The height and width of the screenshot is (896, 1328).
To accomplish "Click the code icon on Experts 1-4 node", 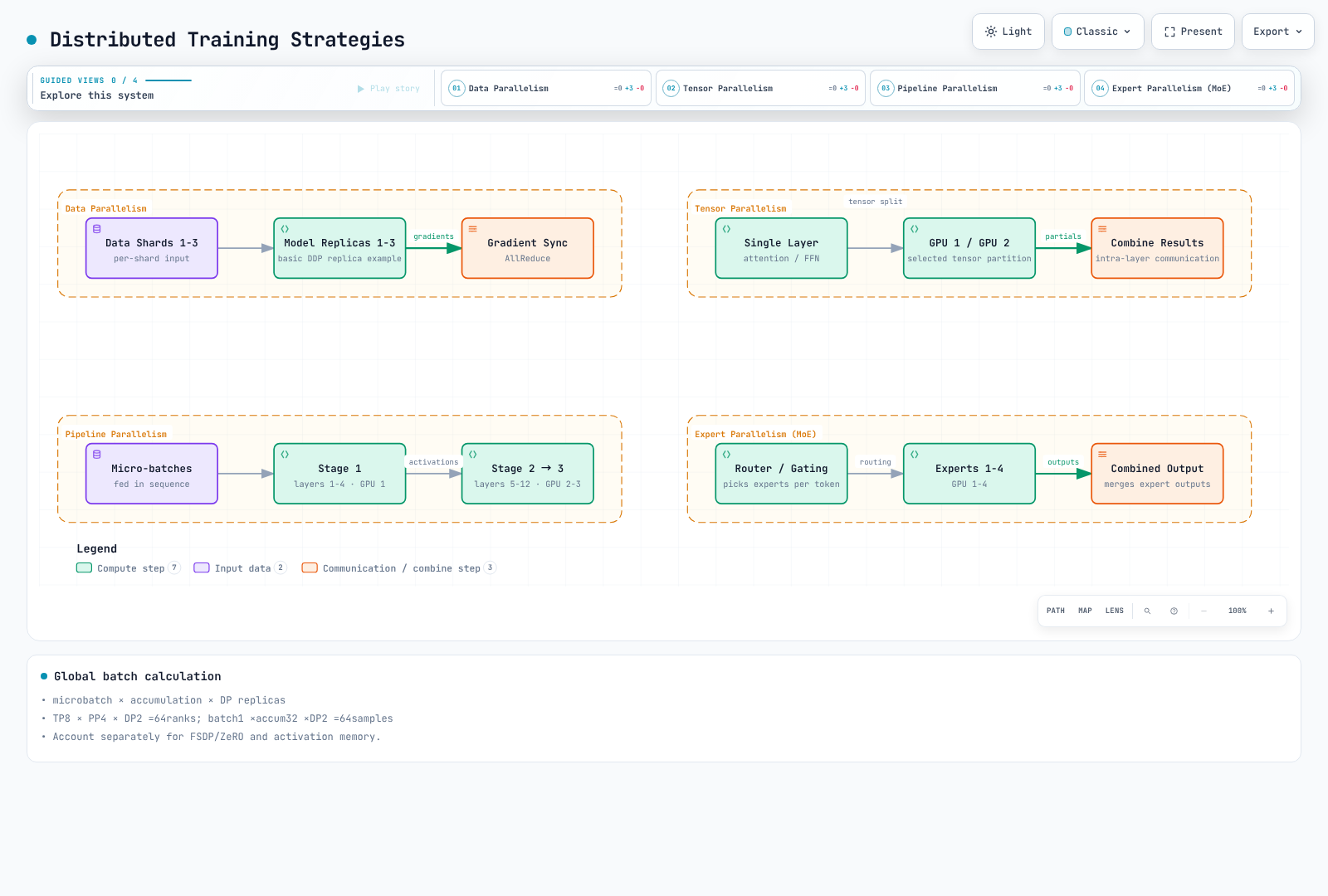I will pyautogui.click(x=915, y=455).
